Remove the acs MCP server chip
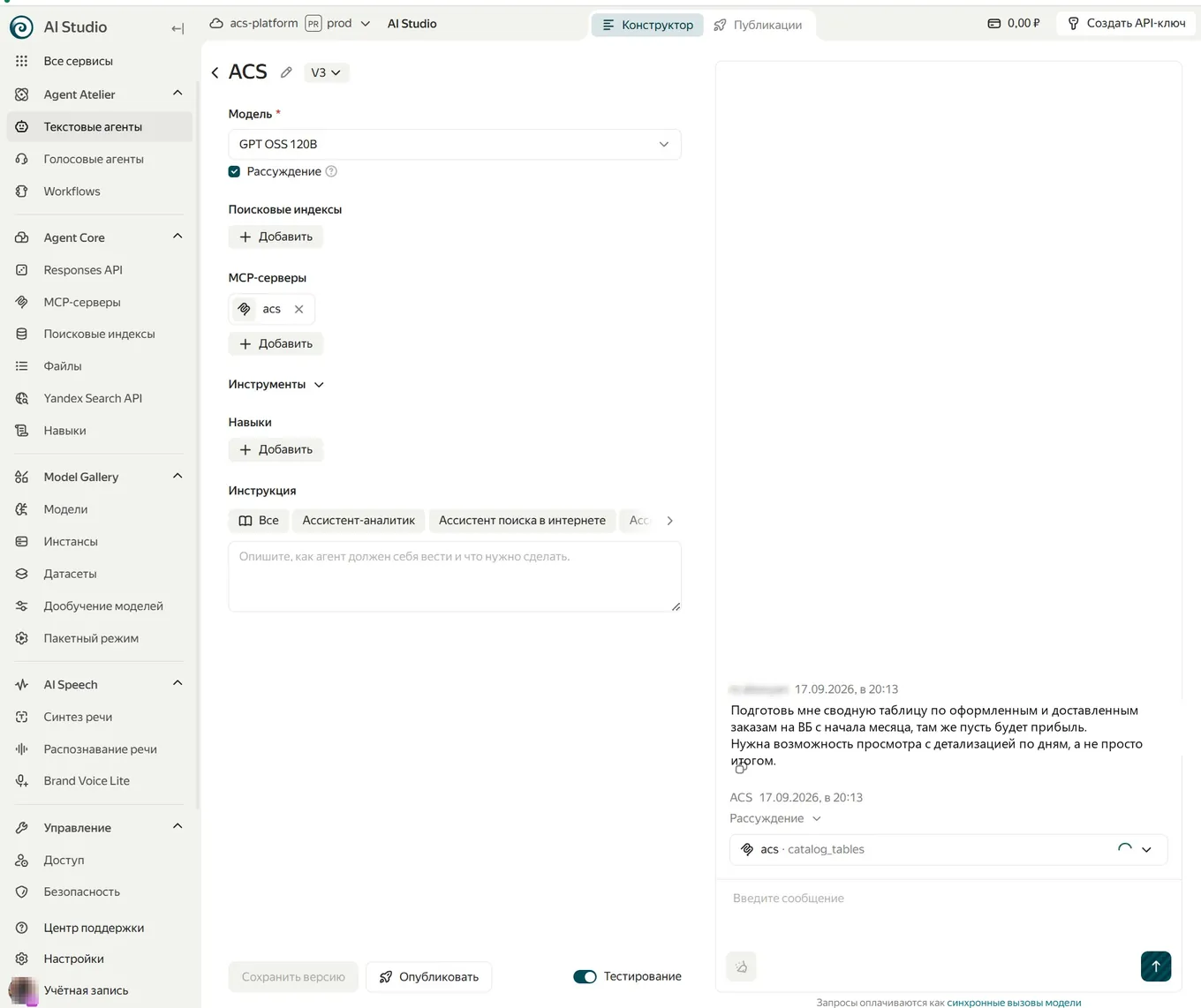The image size is (1201, 1008). 299,309
